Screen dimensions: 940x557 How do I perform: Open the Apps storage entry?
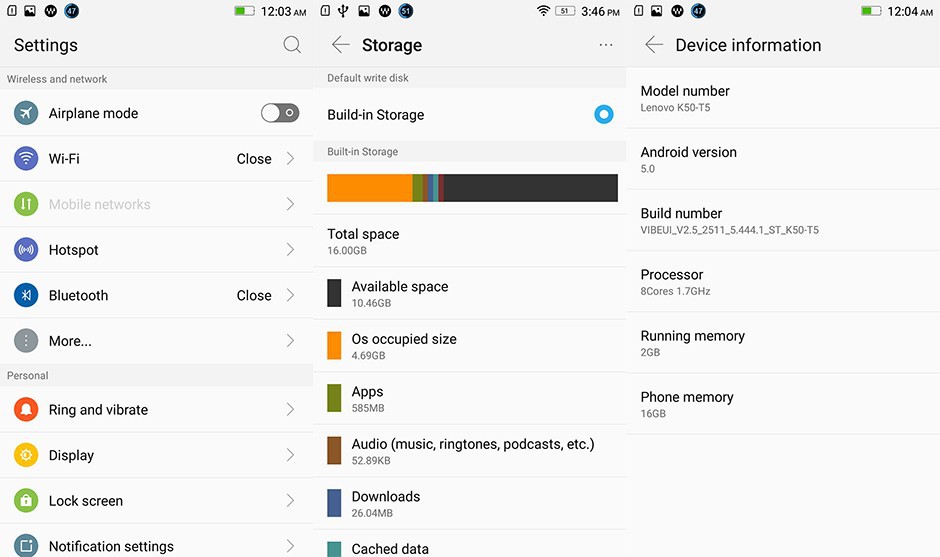coord(367,398)
